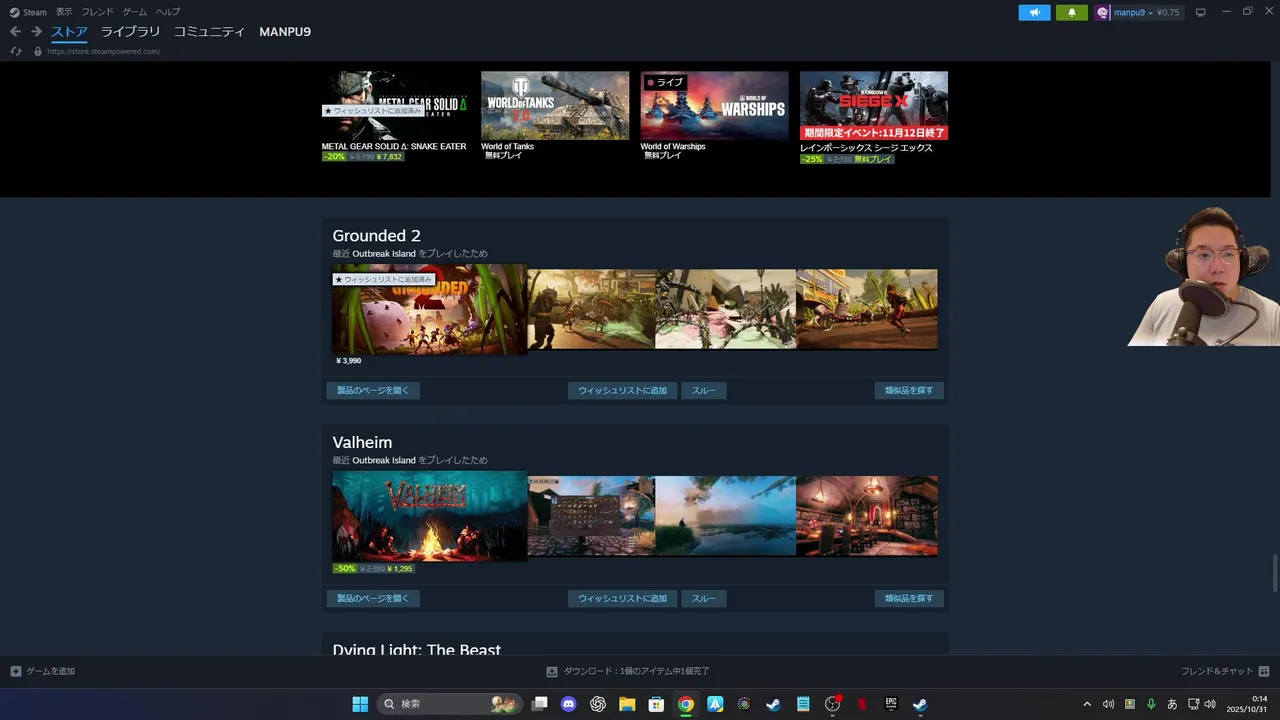
Task: Open Grounded 2 product page button
Action: pos(373,390)
